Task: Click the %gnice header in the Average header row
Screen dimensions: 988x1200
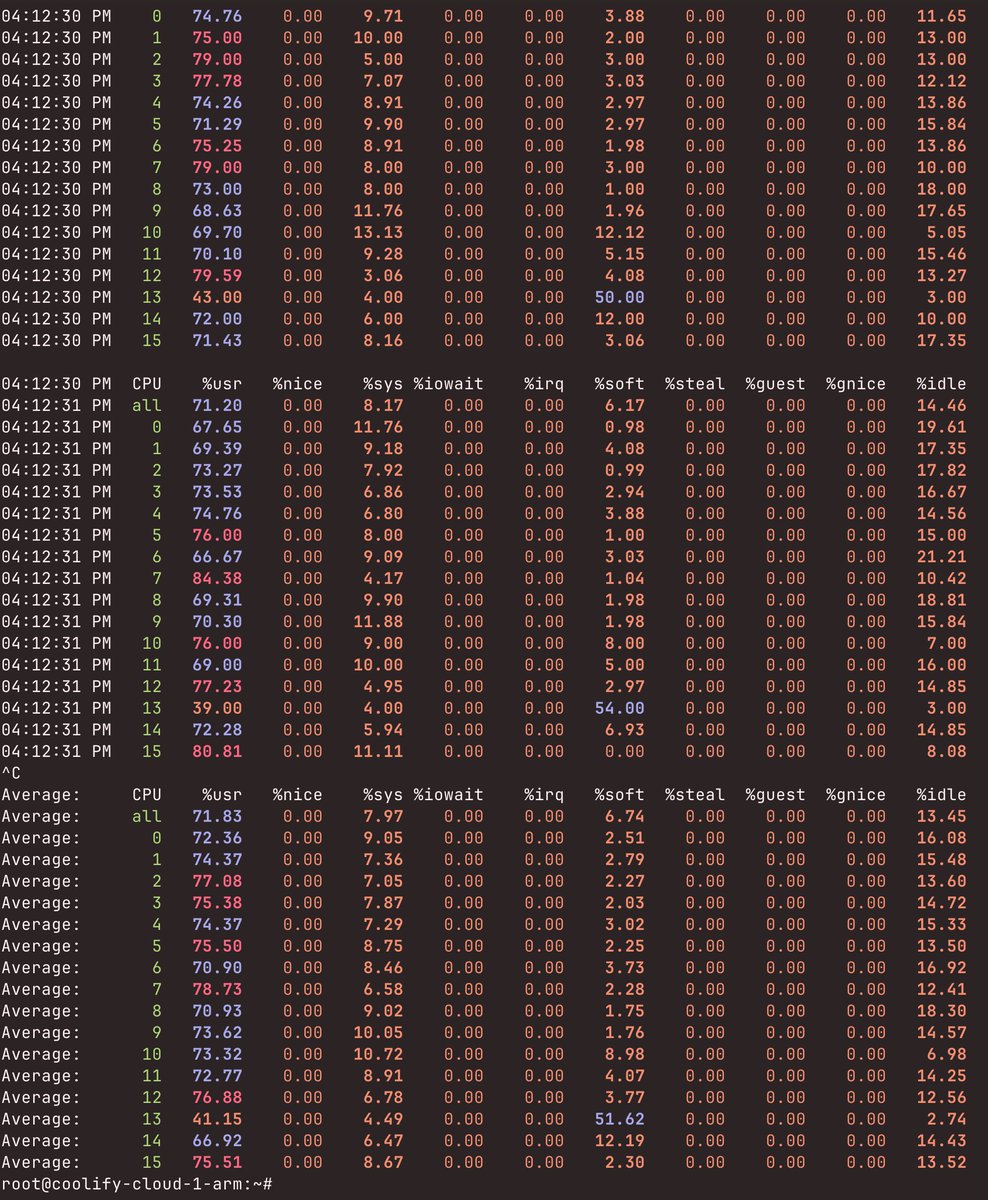Action: [x=856, y=795]
